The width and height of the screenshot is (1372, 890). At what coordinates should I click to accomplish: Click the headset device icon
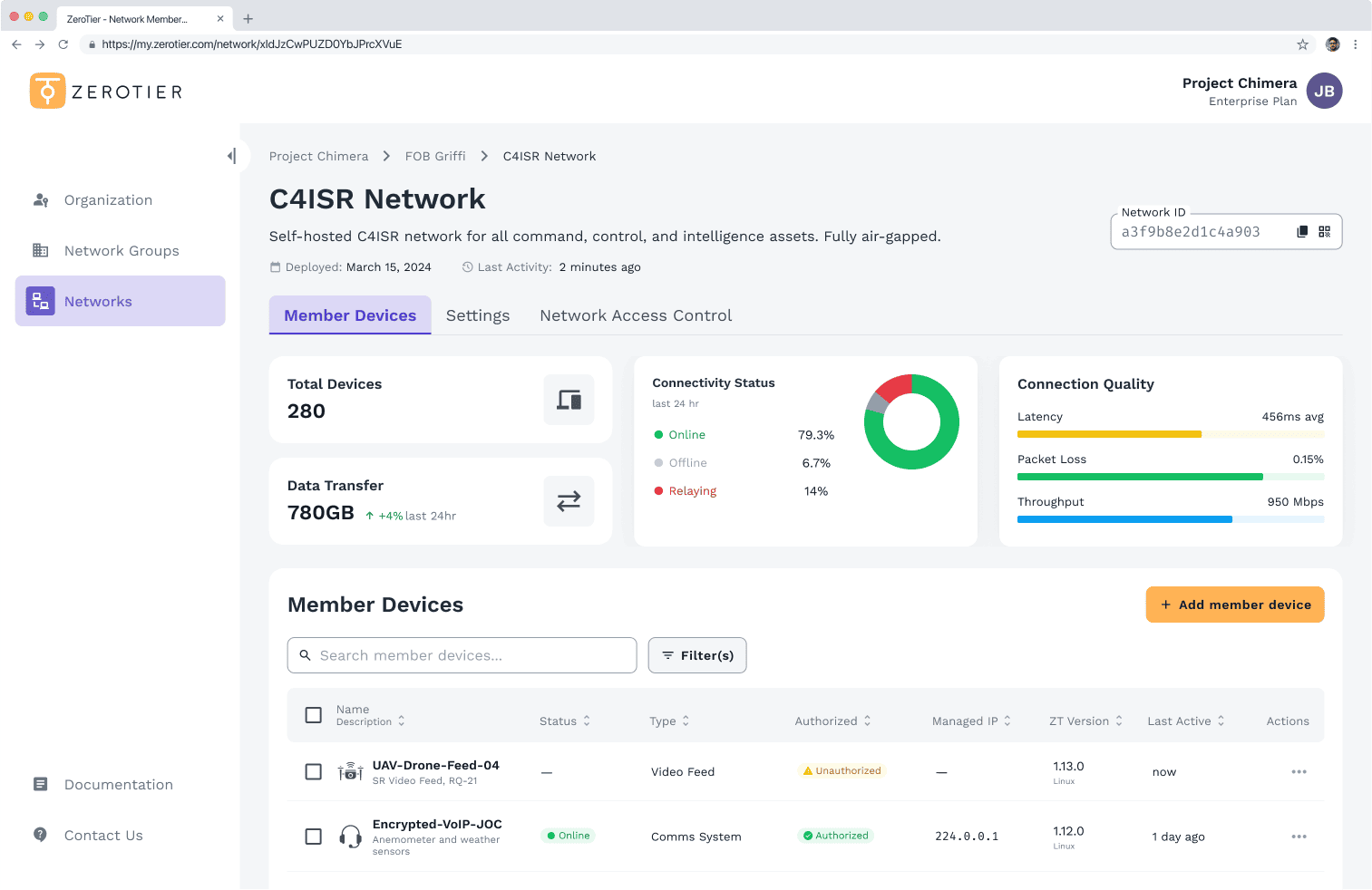tap(351, 837)
